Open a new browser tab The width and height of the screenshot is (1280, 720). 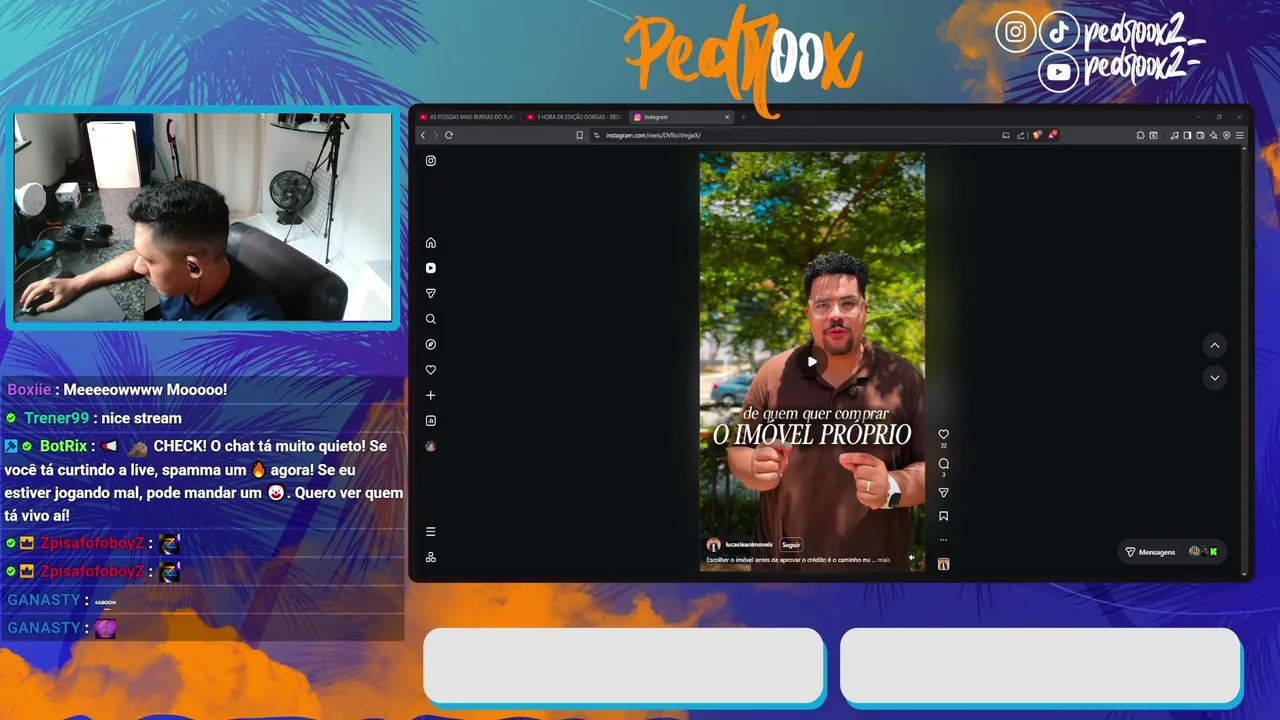(743, 117)
